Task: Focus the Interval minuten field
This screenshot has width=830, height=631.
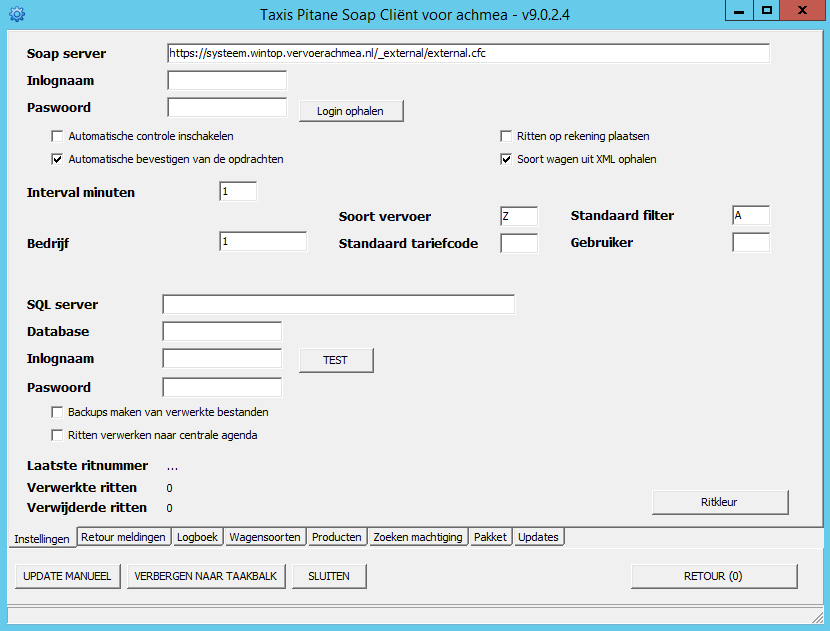Action: tap(238, 191)
